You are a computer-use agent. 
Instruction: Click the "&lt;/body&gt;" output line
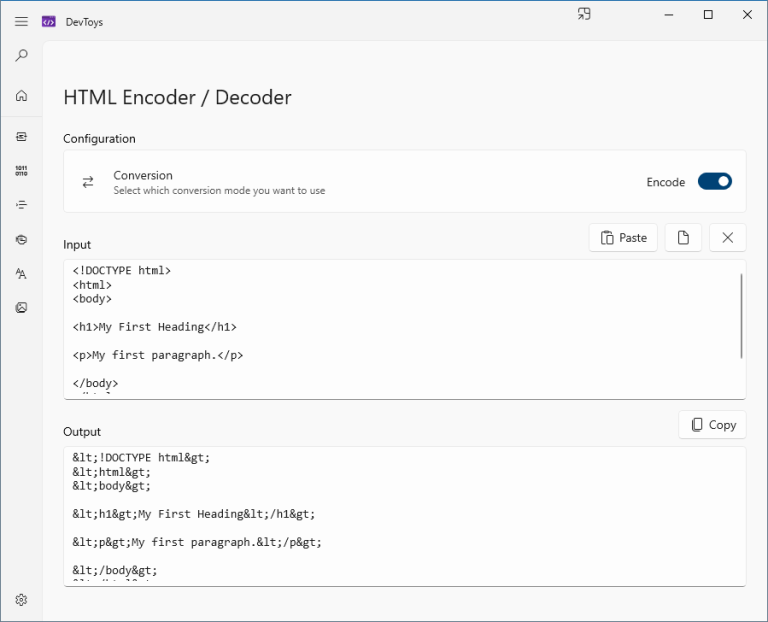[x=115, y=571]
